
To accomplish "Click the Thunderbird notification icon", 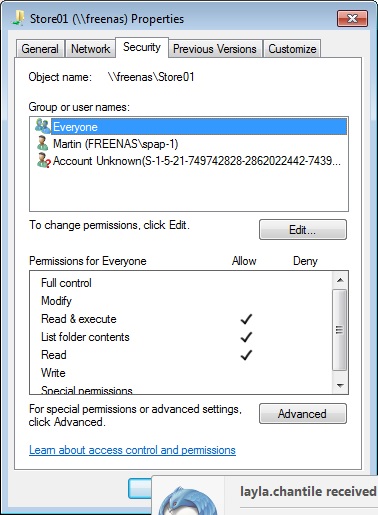I will coord(188,501).
